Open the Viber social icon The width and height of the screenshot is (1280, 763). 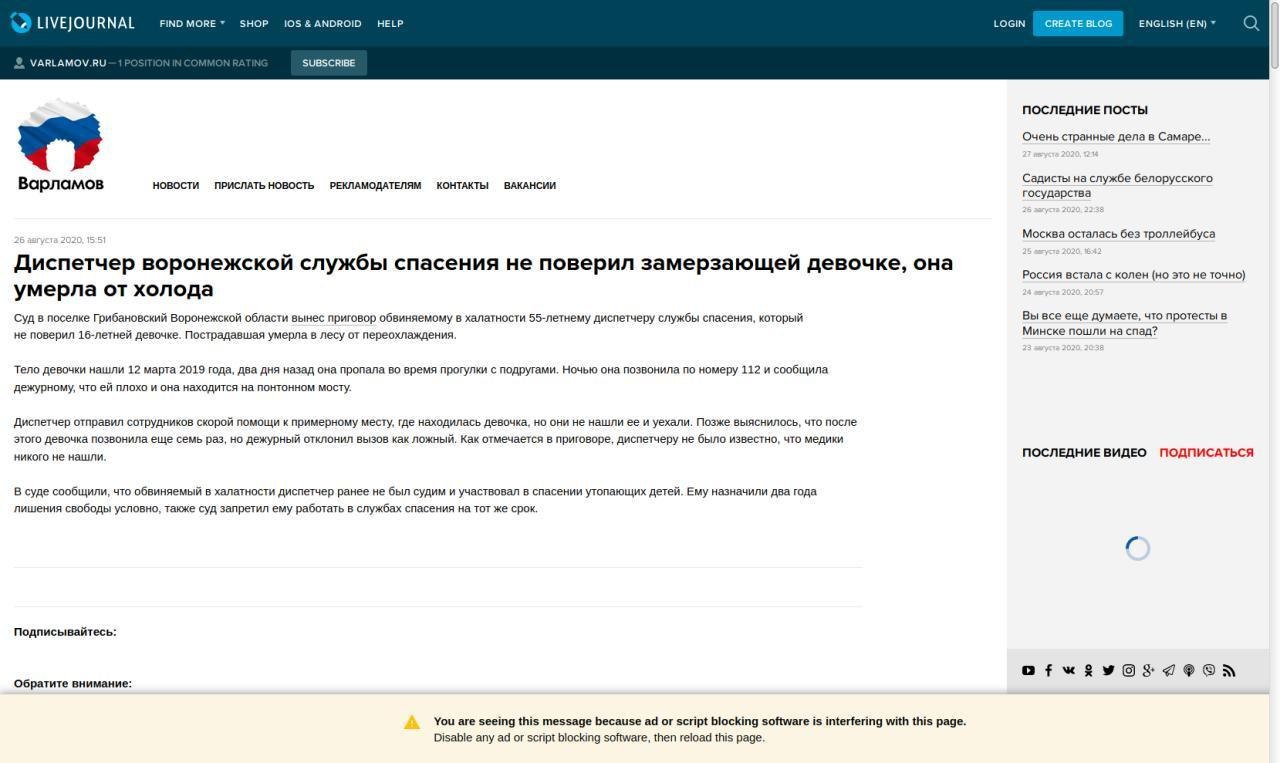click(1209, 670)
